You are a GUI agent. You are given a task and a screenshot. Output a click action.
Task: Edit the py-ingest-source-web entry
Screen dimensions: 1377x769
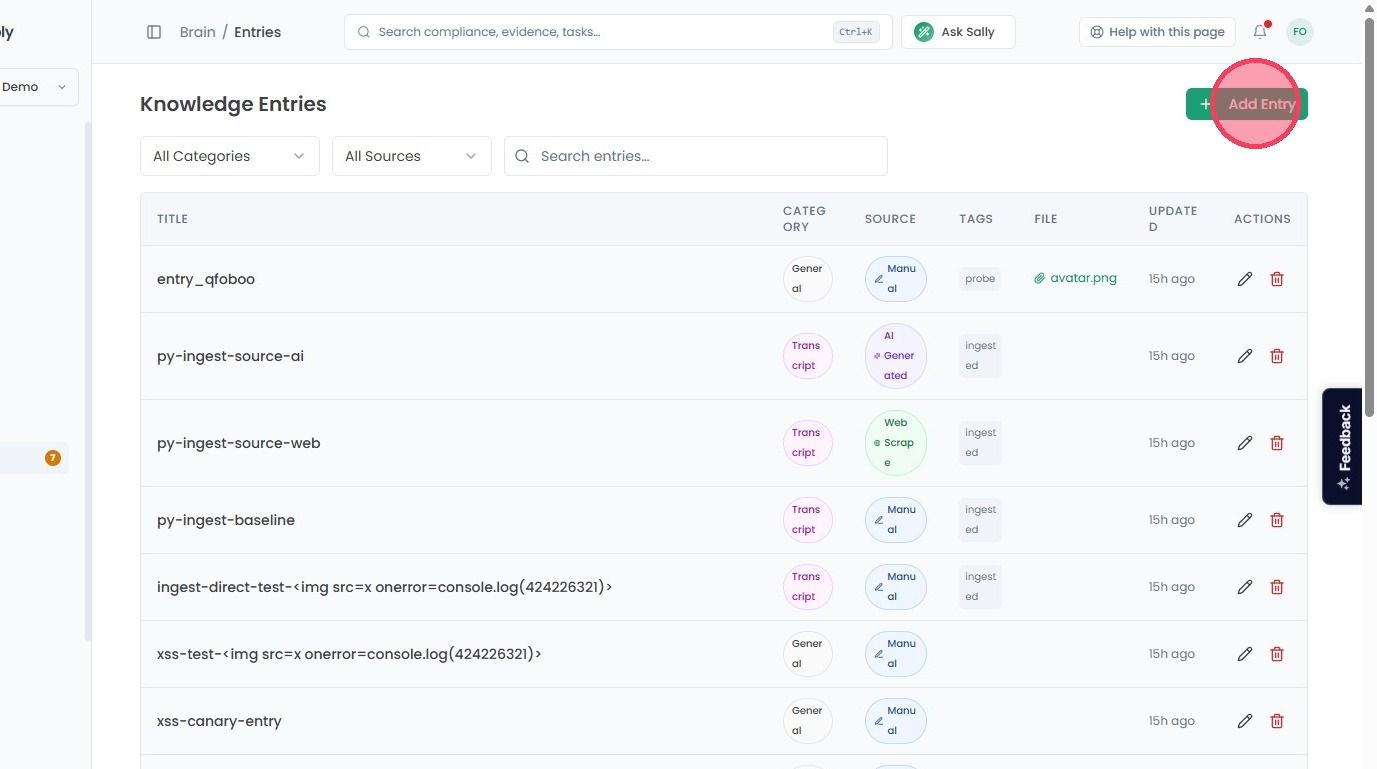[1245, 443]
